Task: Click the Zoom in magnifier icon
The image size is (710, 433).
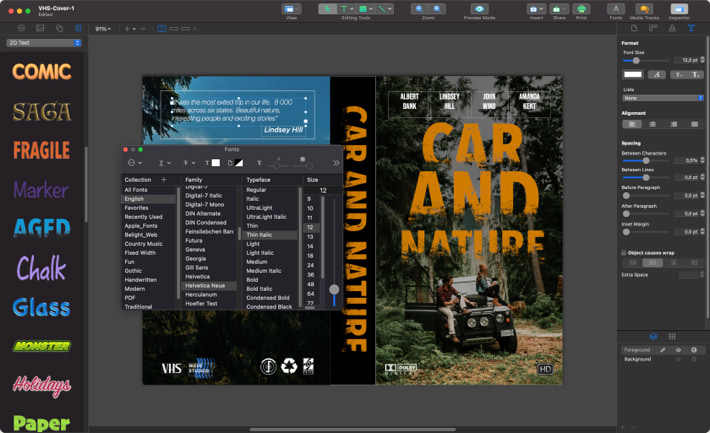Action: click(x=437, y=9)
